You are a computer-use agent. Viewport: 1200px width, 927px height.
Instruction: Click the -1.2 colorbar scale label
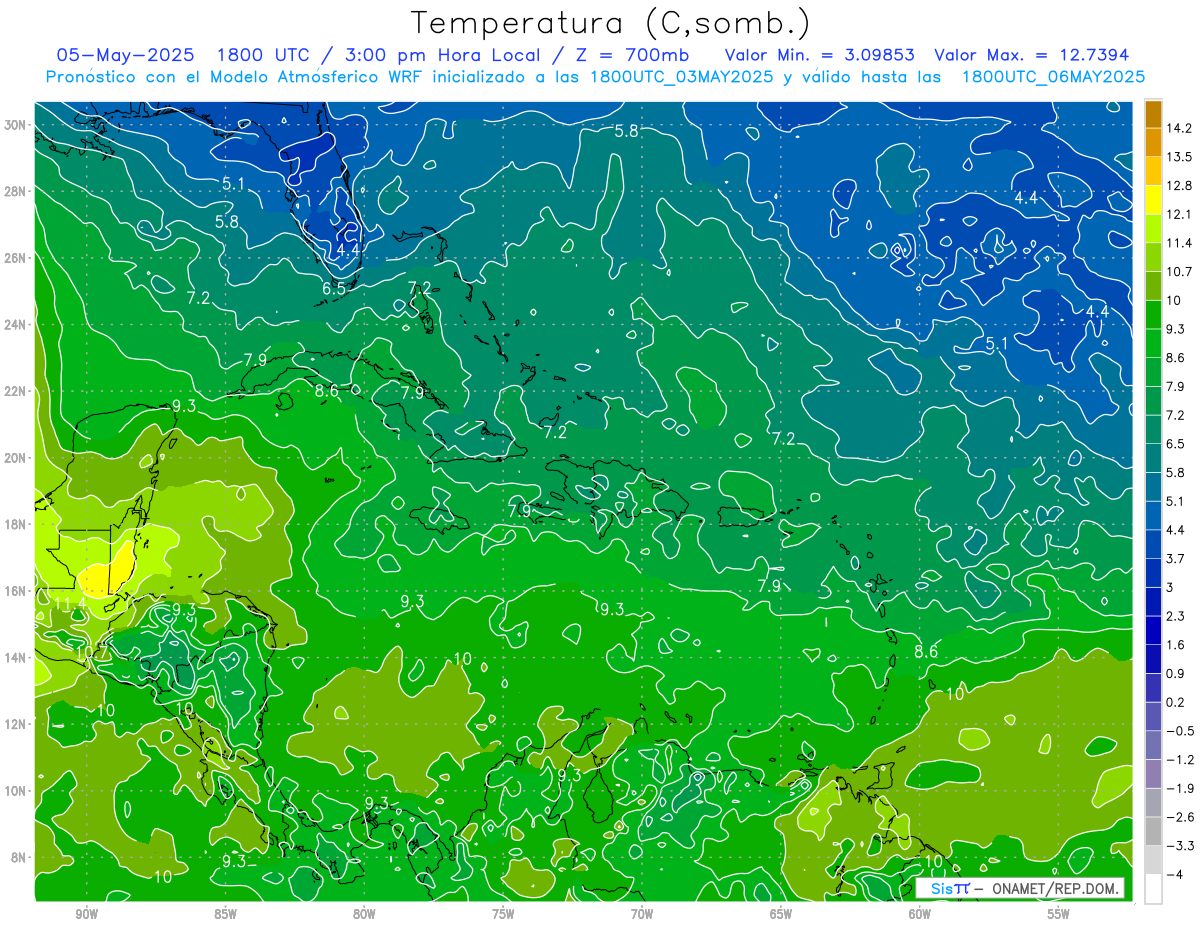(x=1179, y=760)
